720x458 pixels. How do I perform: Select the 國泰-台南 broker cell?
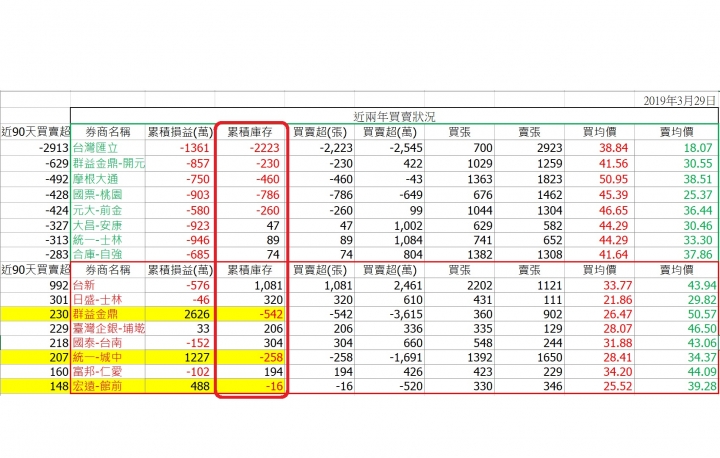click(x=97, y=343)
